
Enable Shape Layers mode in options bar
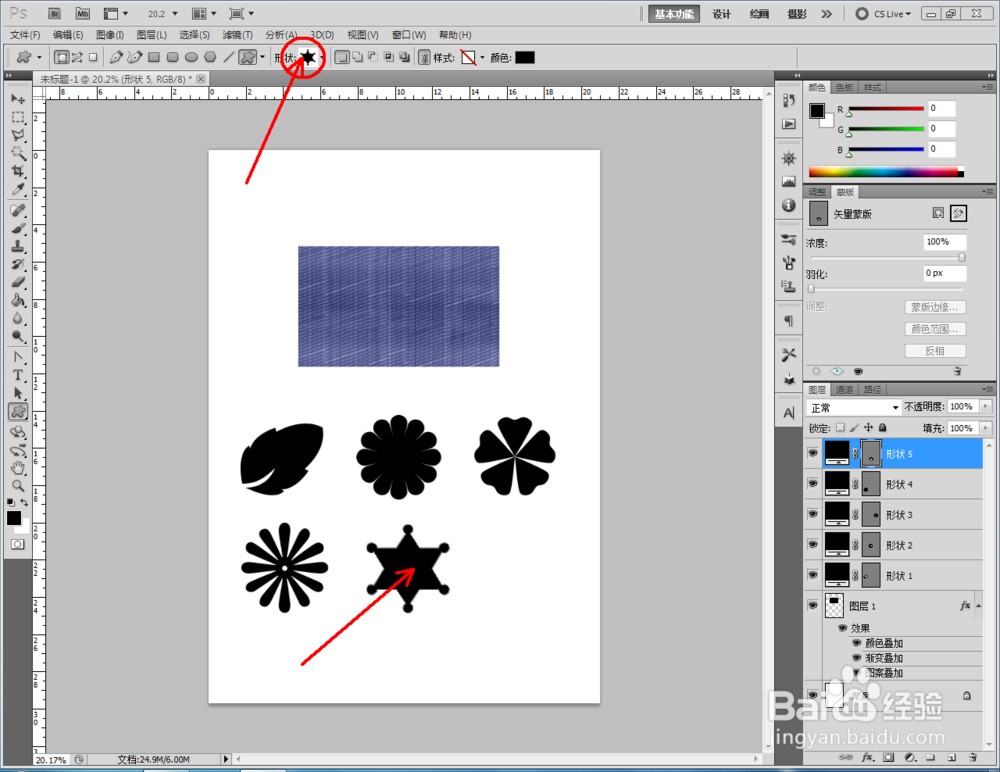point(62,57)
